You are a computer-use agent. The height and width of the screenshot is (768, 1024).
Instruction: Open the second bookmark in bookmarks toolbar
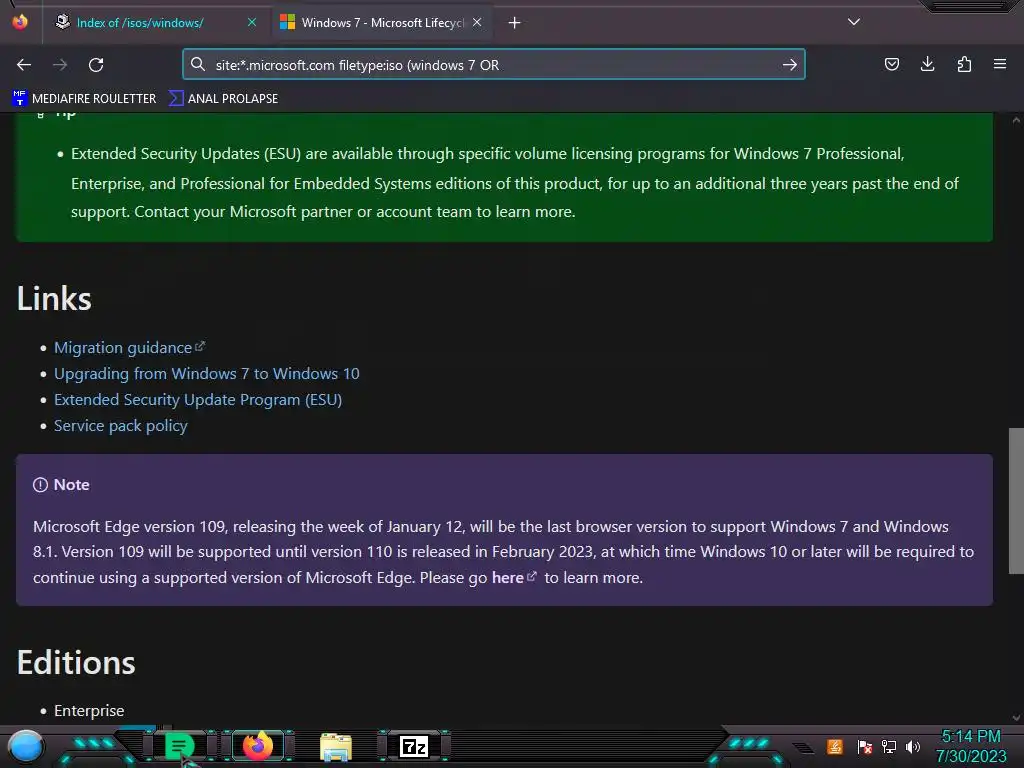point(223,99)
